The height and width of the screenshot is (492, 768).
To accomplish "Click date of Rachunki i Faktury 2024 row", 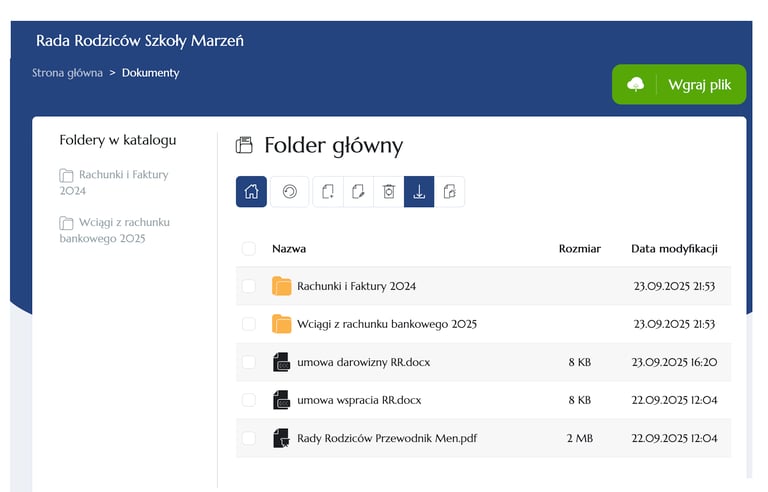I will [x=674, y=286].
